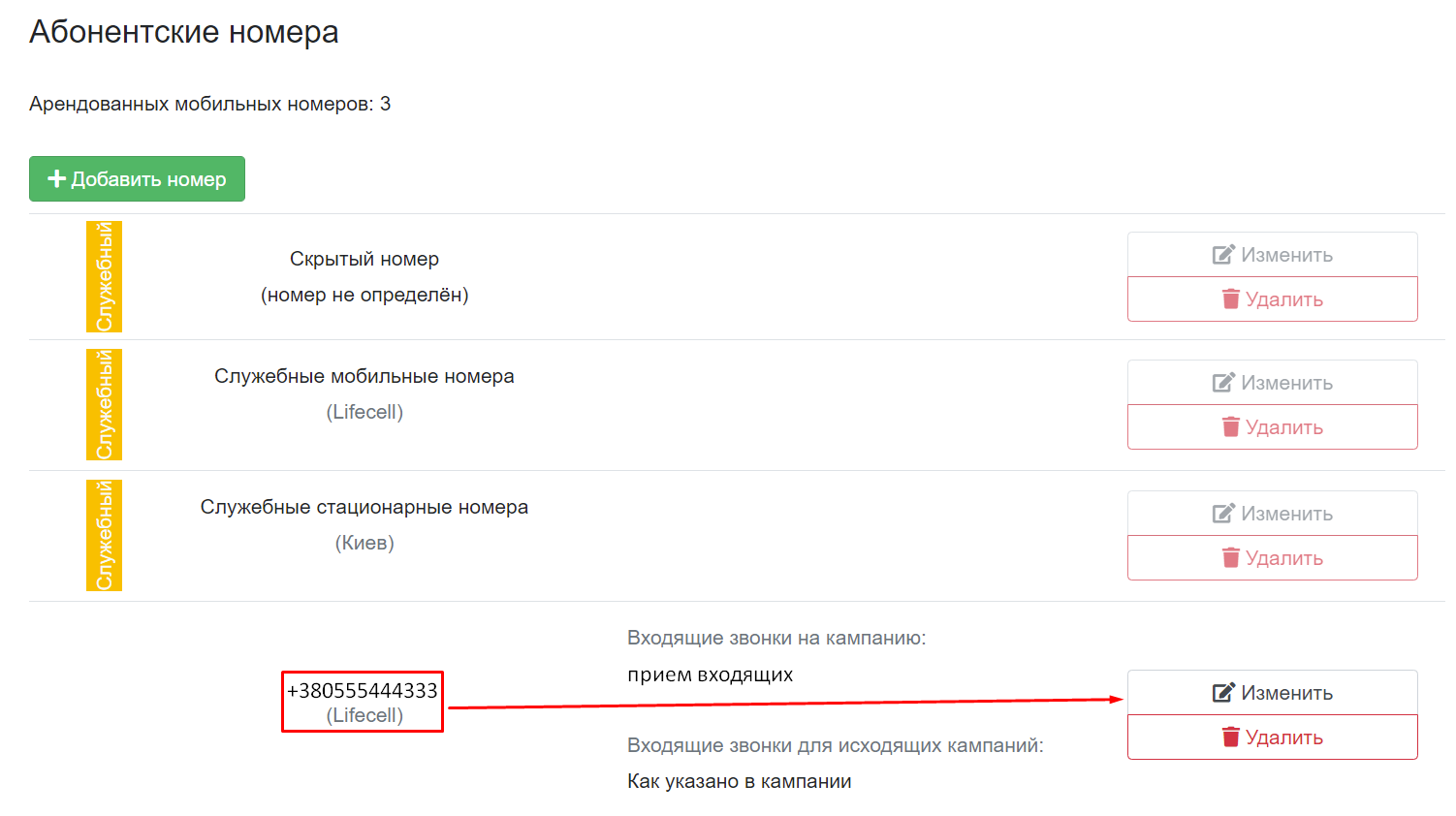
Task: Click прием входящих campaign text
Action: pyautogui.click(x=711, y=675)
